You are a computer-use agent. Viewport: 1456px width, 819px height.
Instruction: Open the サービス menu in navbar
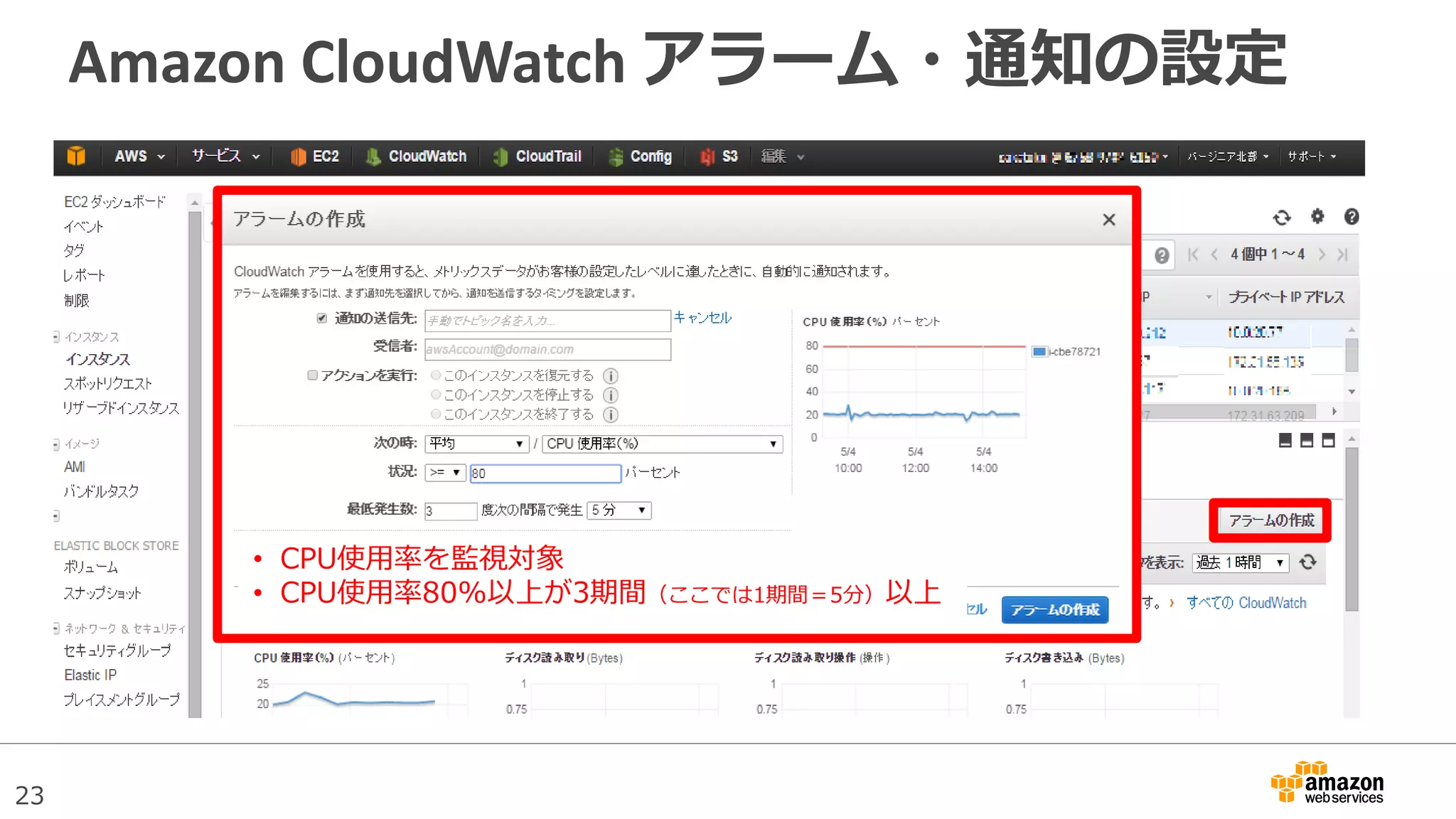[225, 156]
